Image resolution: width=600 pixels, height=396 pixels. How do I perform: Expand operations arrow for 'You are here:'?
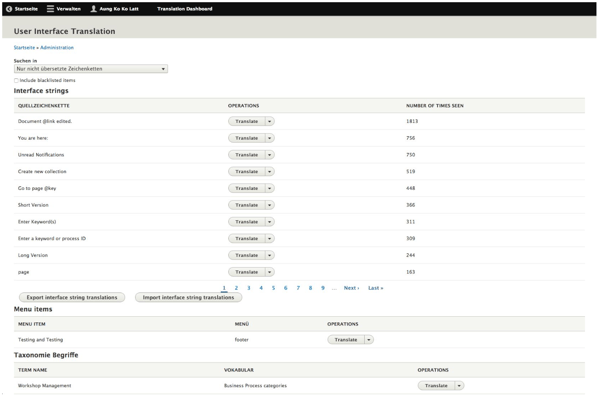[269, 138]
